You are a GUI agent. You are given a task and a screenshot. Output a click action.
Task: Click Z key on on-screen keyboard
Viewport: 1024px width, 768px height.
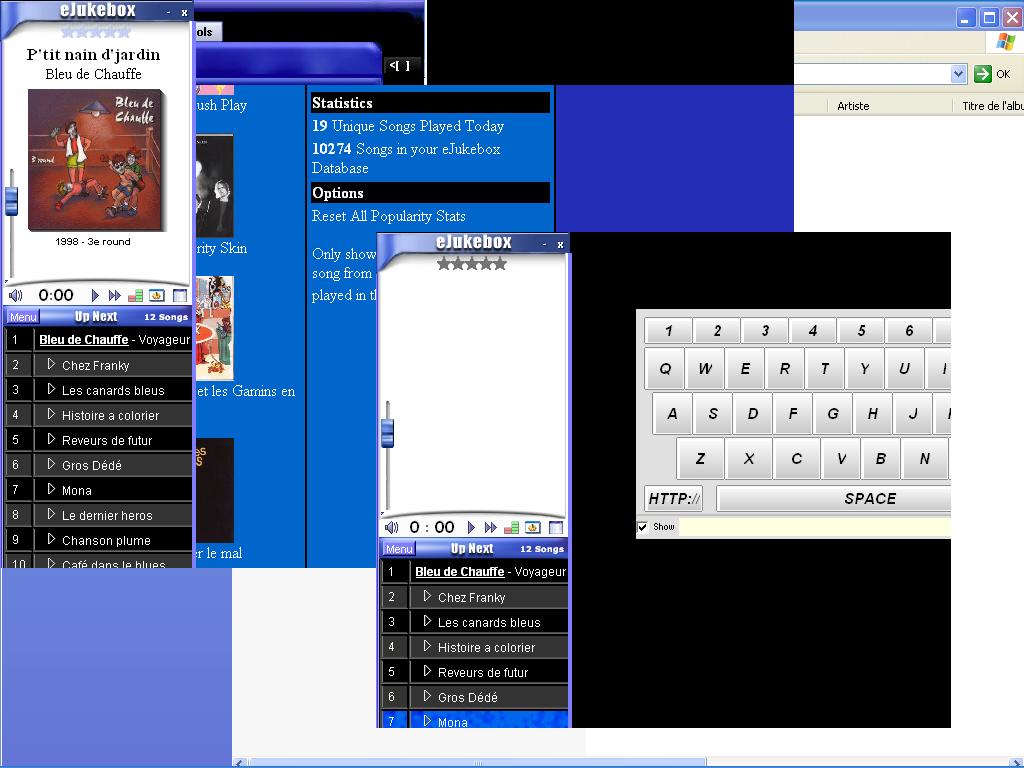coord(700,458)
